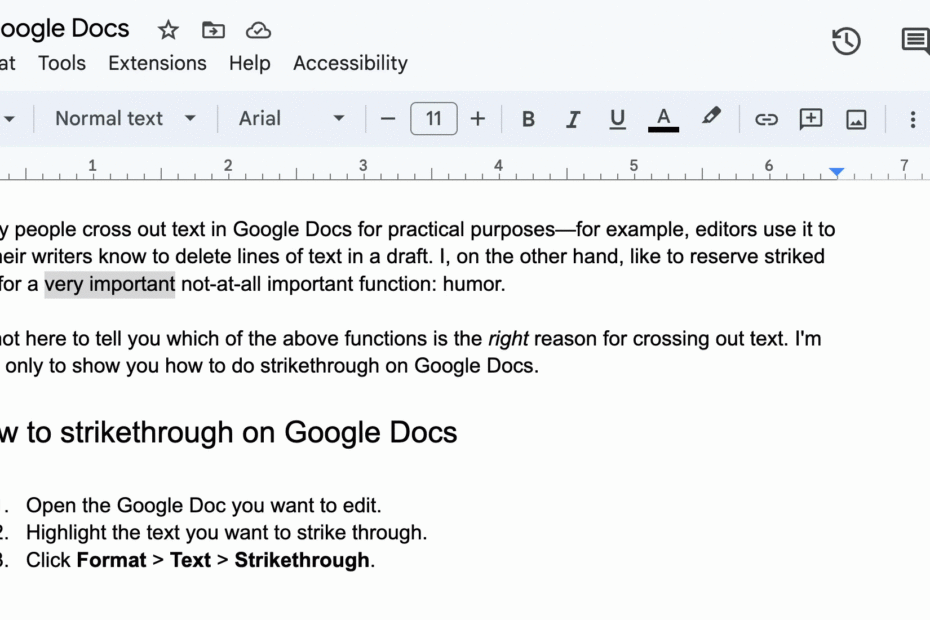
Task: Toggle bold formatting
Action: (528, 119)
